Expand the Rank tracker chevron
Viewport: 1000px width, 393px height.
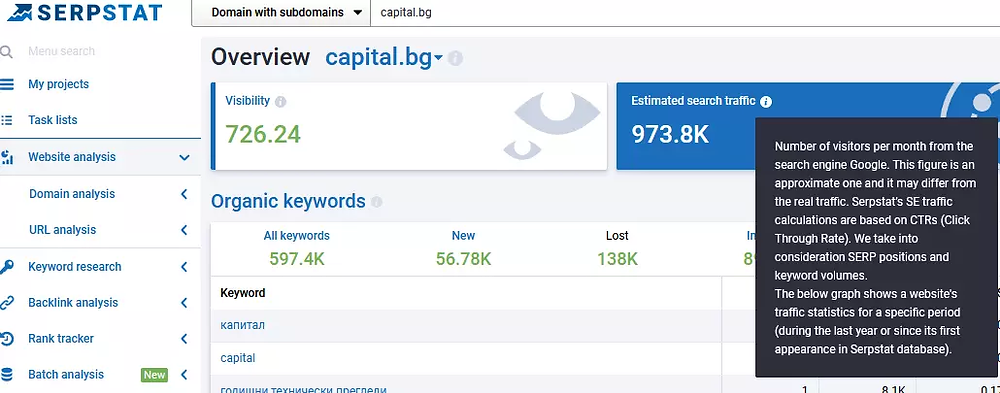pos(184,339)
